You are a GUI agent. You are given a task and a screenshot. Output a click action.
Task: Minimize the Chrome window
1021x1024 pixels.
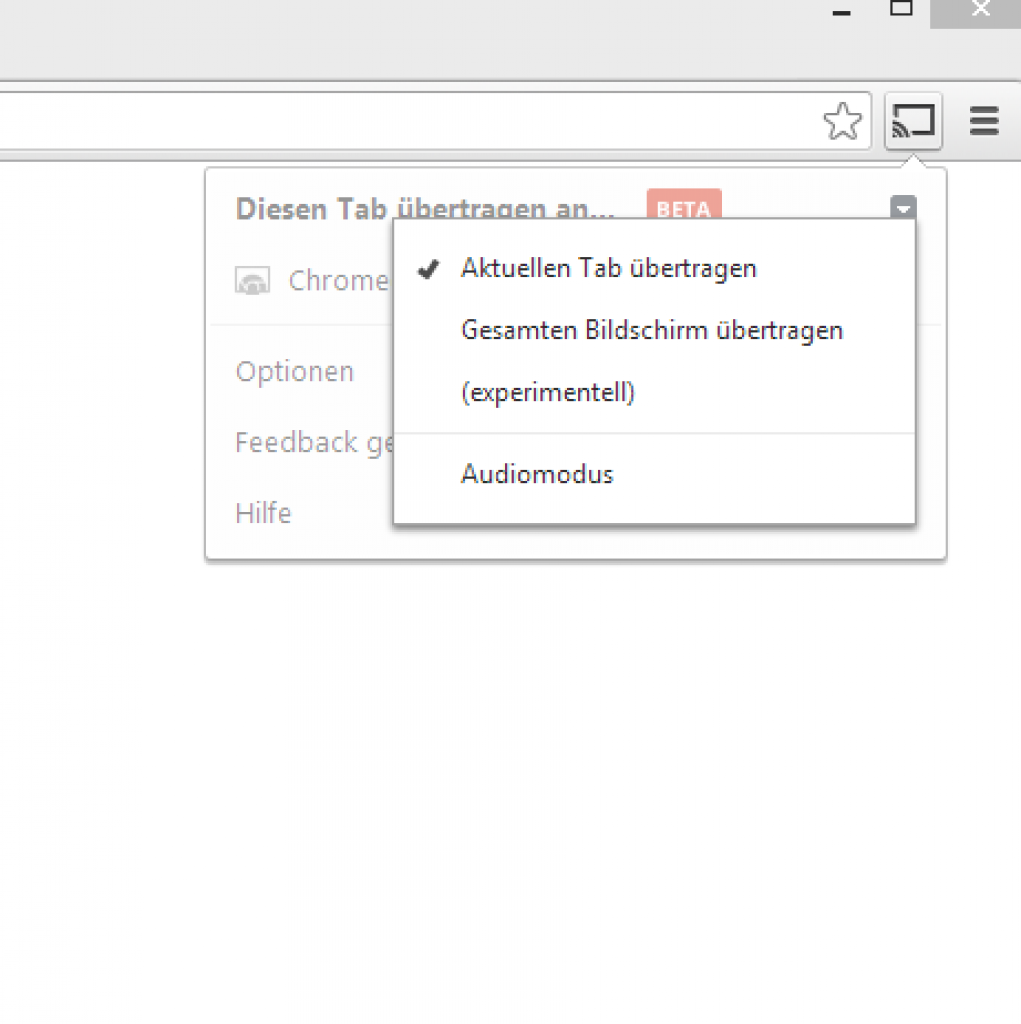tap(841, 12)
